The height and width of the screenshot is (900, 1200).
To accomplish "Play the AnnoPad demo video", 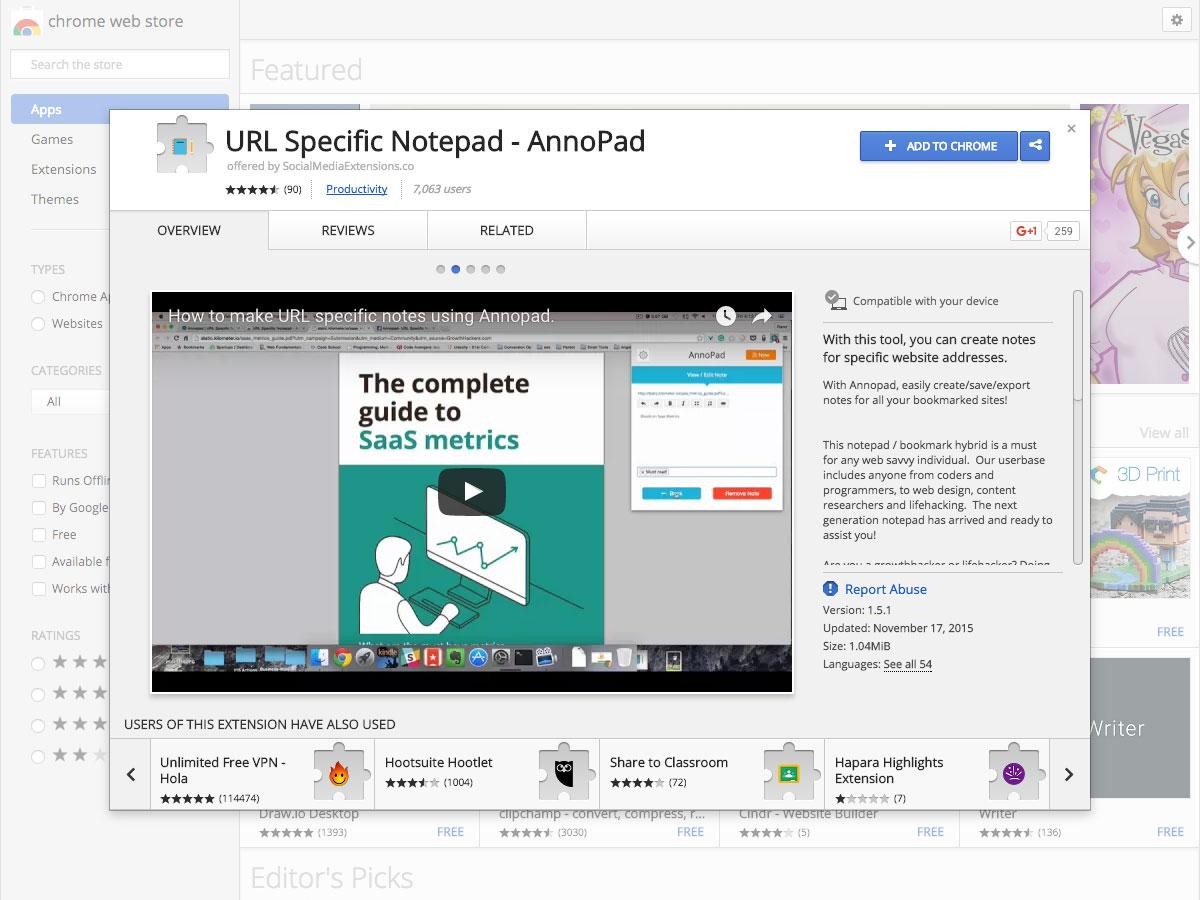I will (x=472, y=492).
